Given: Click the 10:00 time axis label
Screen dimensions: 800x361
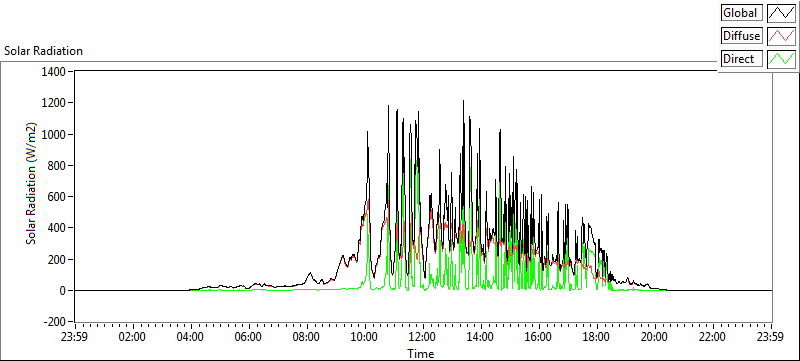Looking at the screenshot, I should (x=365, y=337).
